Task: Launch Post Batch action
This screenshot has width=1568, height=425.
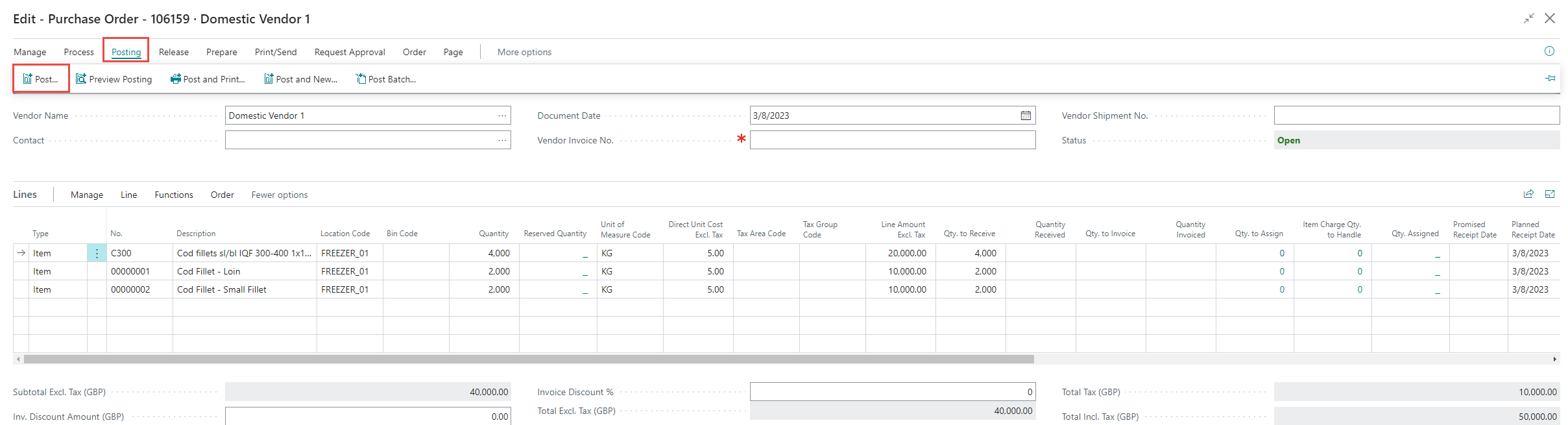Action: click(386, 79)
